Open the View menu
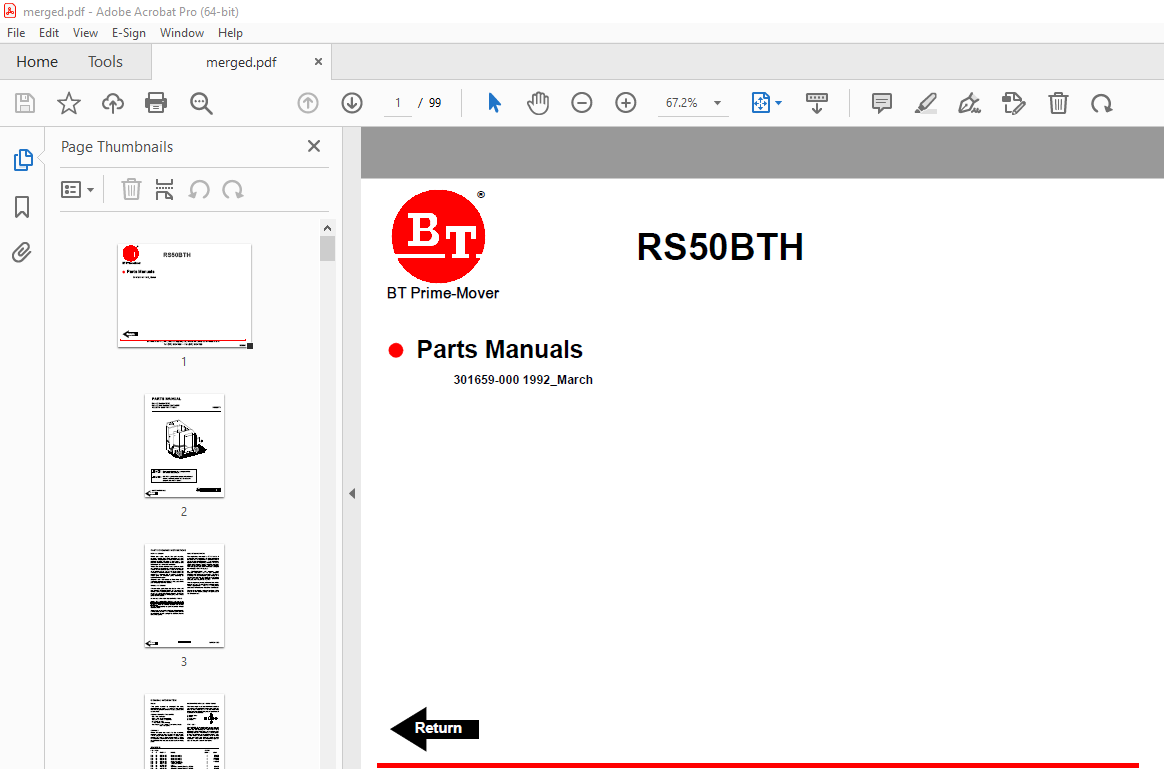The width and height of the screenshot is (1164, 769). 85,33
